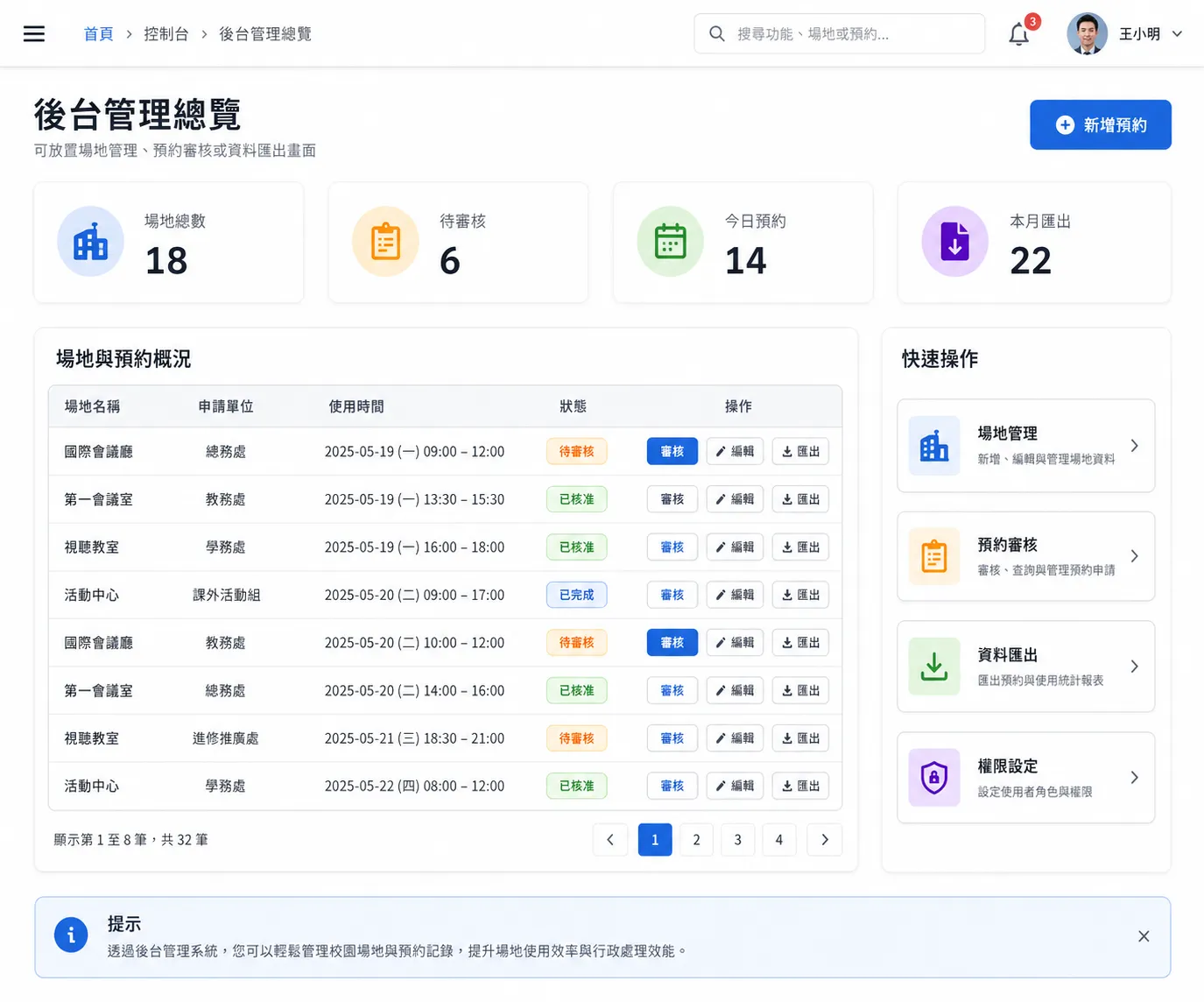Image resolution: width=1204 pixels, height=1002 pixels.
Task: Go to next page with right arrow
Action: click(x=825, y=839)
